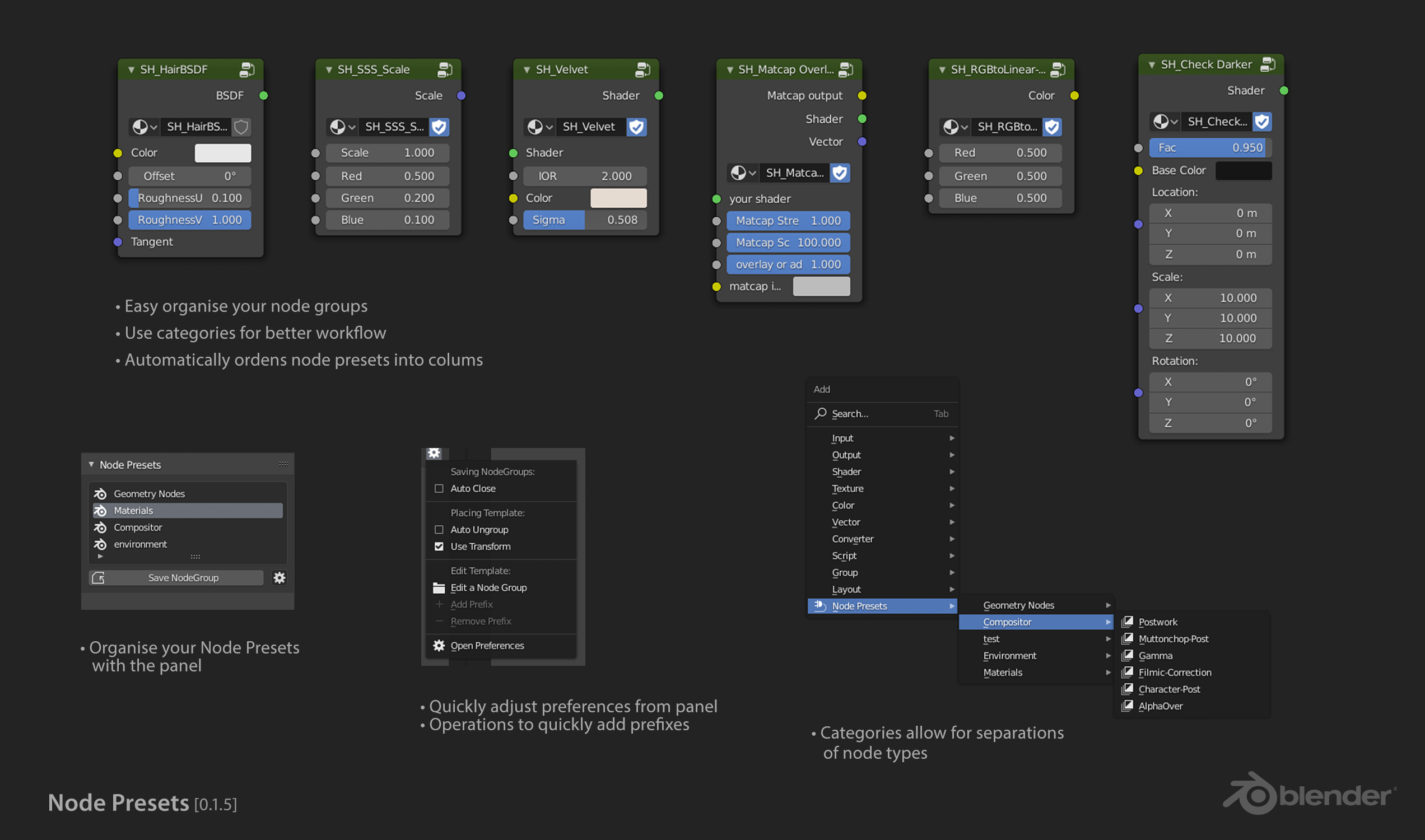Click the SH_Velvet Color swatch
Image resolution: width=1425 pixels, height=840 pixels.
tap(618, 198)
